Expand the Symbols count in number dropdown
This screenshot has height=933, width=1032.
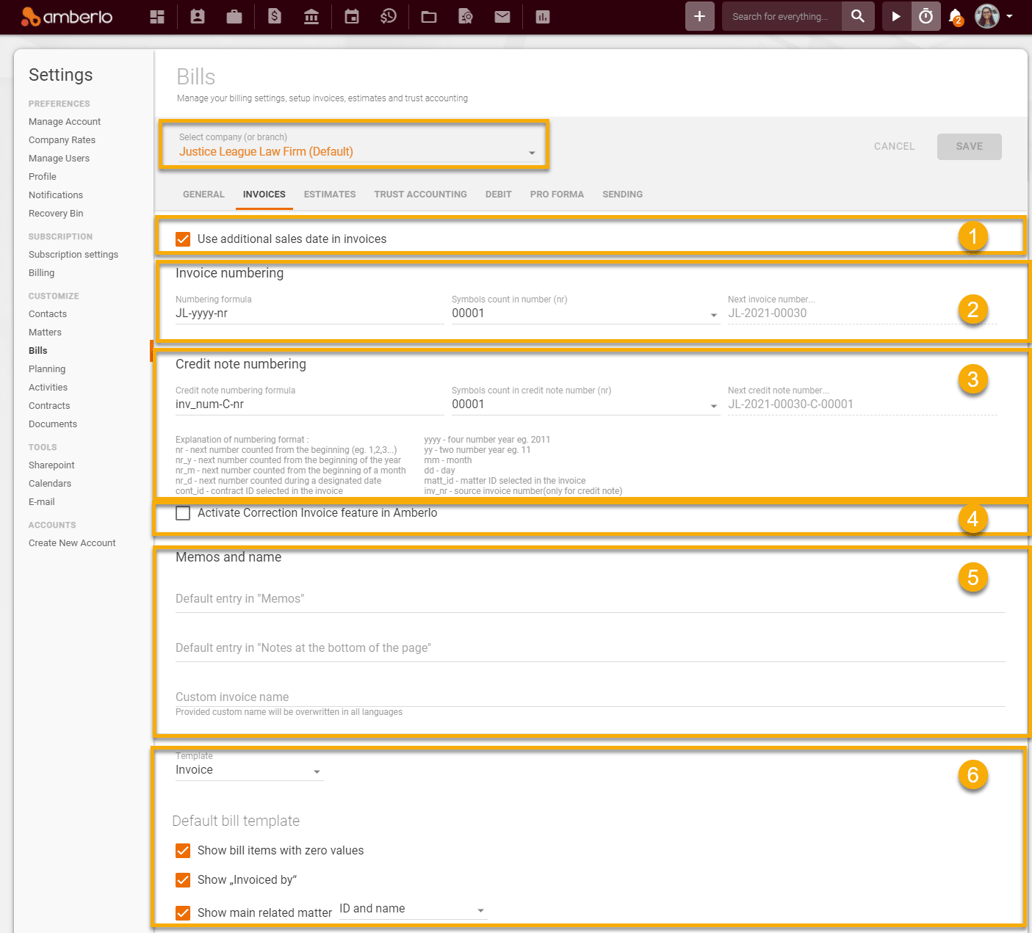click(713, 313)
